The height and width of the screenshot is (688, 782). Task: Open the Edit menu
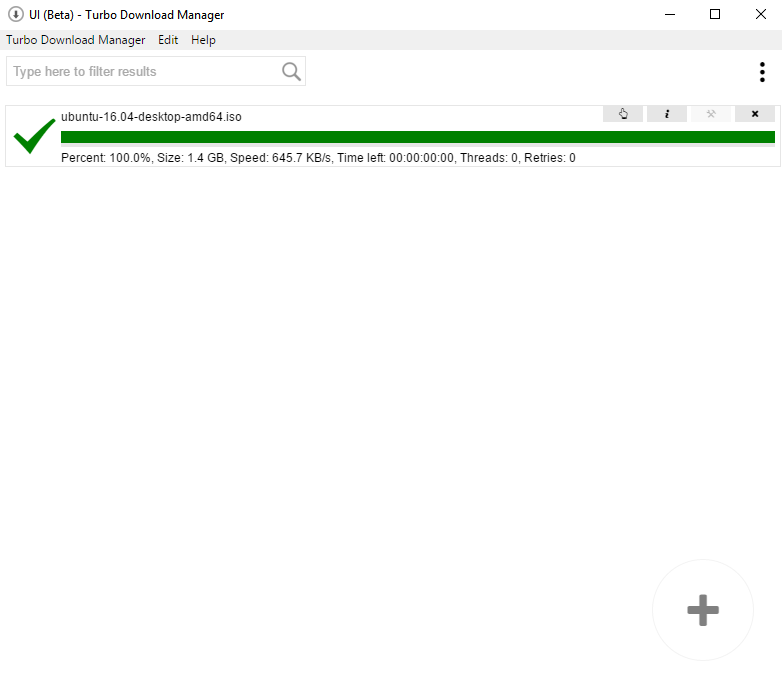click(x=168, y=40)
